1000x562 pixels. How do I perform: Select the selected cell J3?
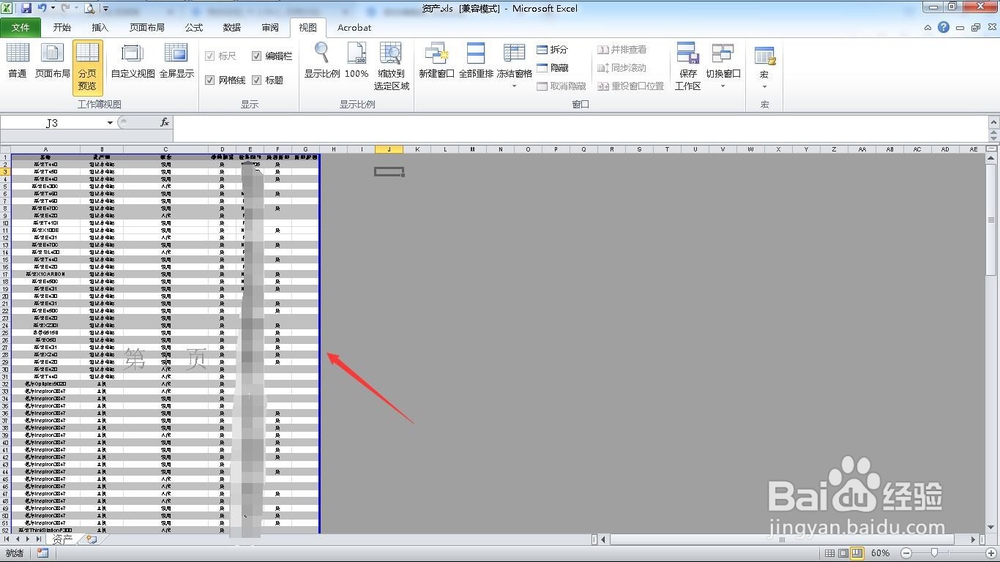point(389,171)
